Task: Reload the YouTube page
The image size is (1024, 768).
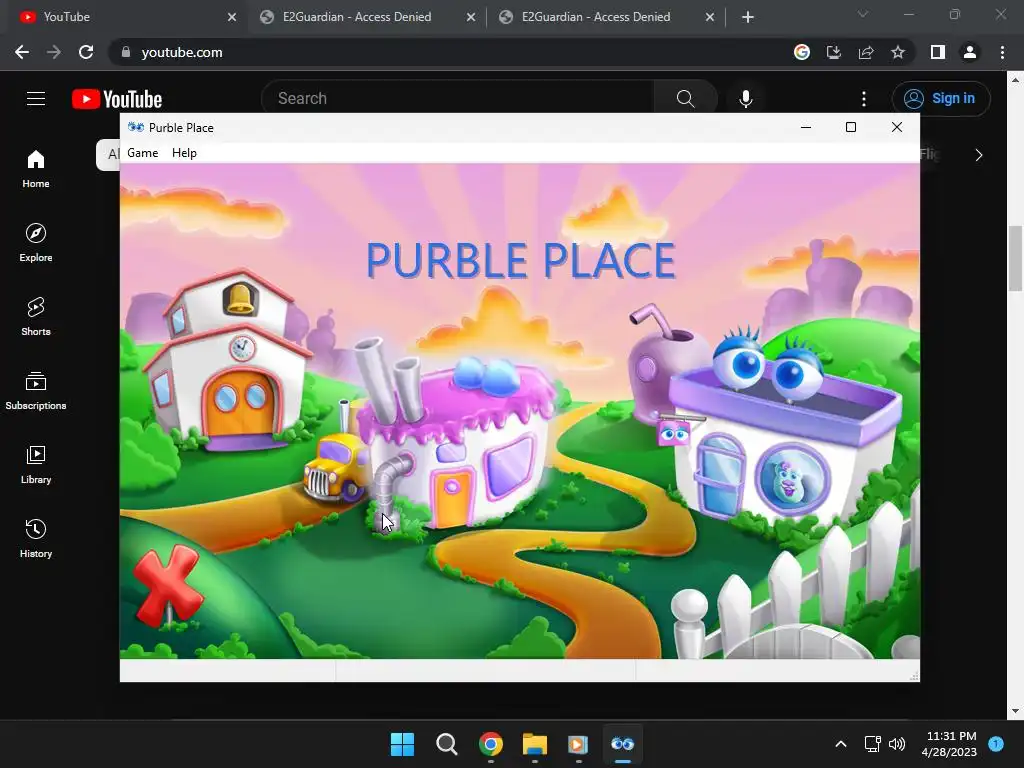Action: click(x=86, y=52)
